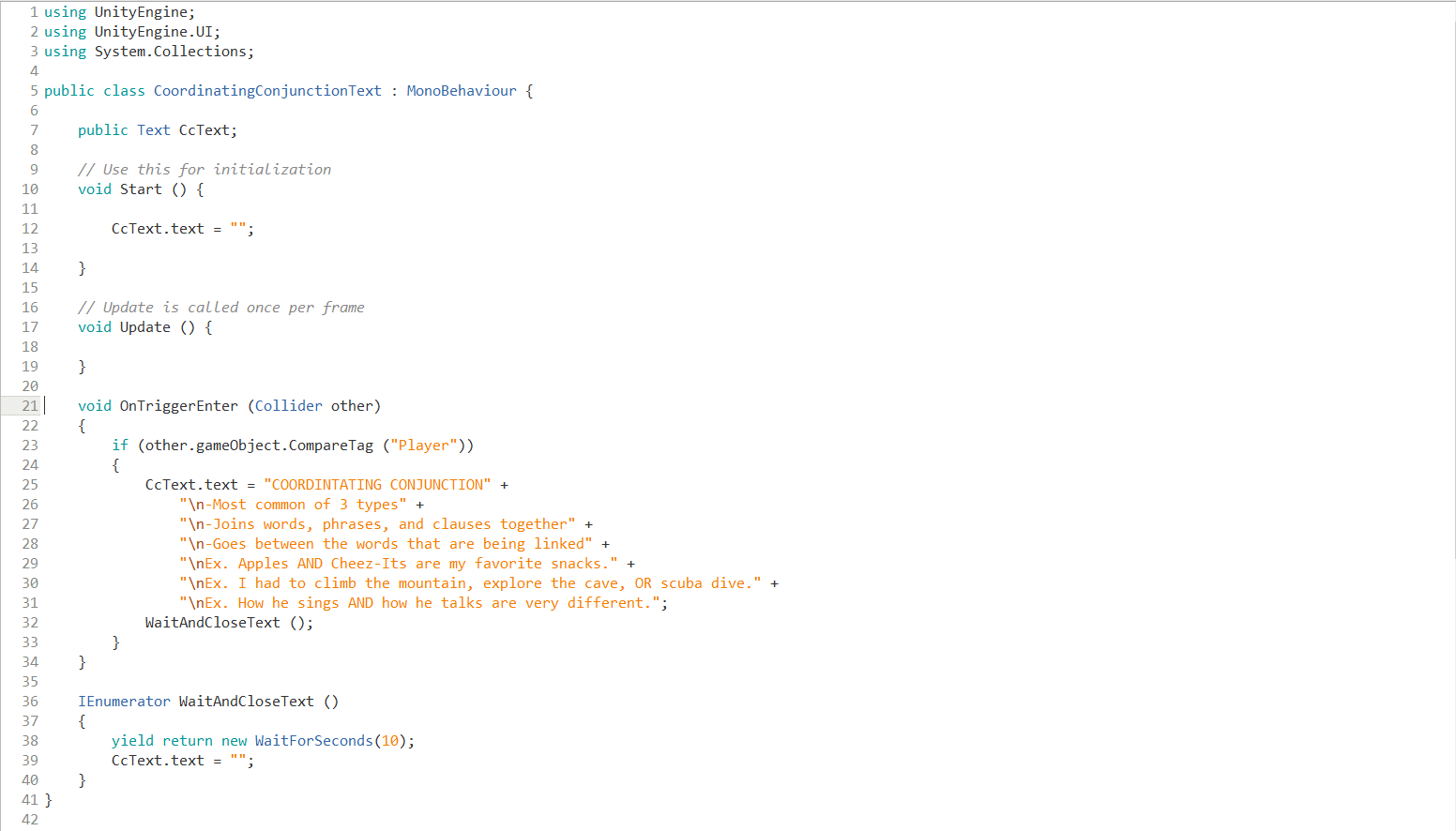Click the IEnumerator return type
Image resolution: width=1456 pixels, height=831 pixels.
tap(124, 702)
